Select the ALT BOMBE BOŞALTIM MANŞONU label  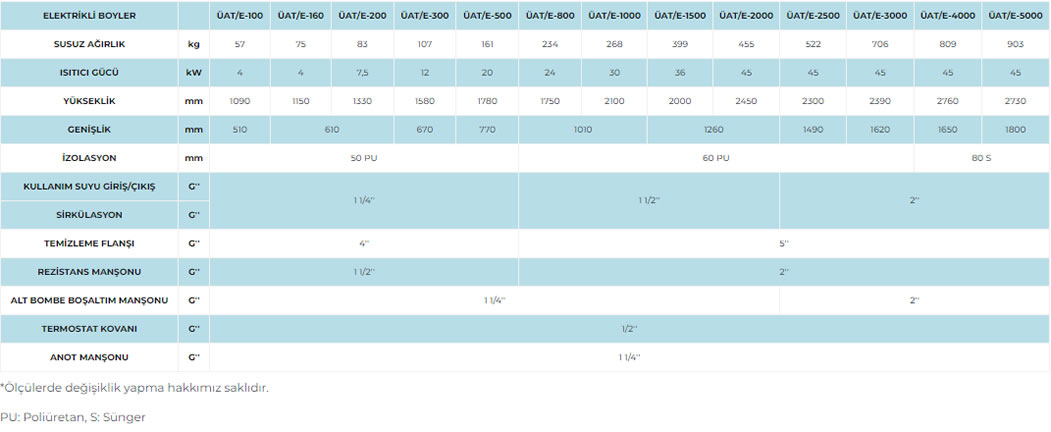point(89,300)
